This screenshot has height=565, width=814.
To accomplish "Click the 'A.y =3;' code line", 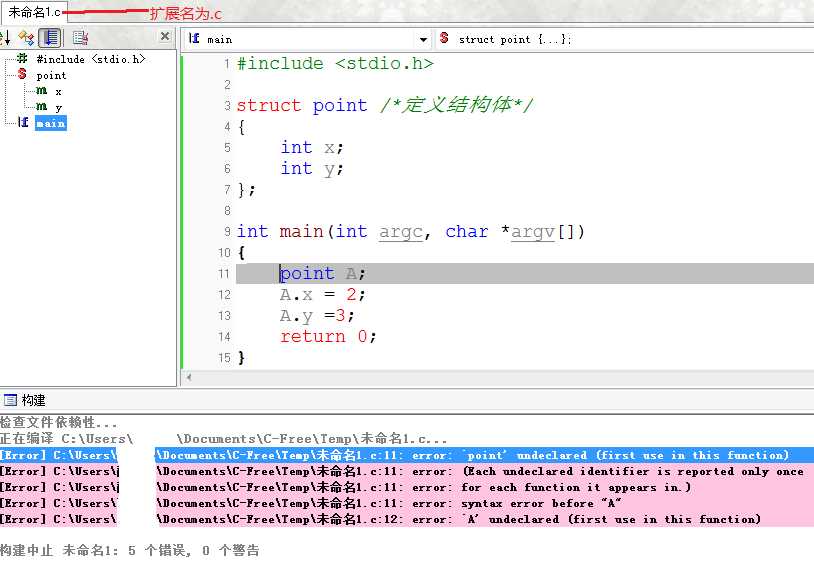I will [x=317, y=316].
